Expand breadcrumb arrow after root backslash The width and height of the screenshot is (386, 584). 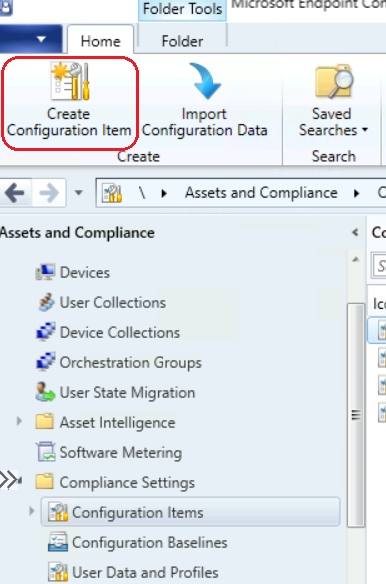pyautogui.click(x=164, y=193)
